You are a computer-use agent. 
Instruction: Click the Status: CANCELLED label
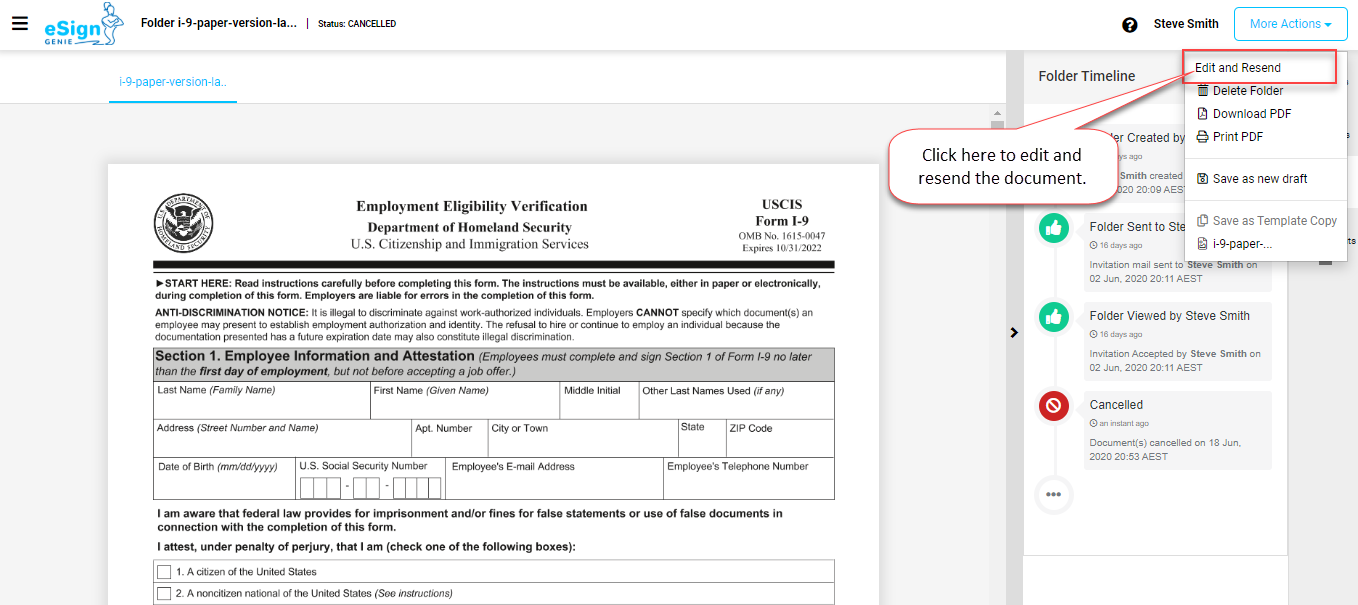click(x=357, y=24)
